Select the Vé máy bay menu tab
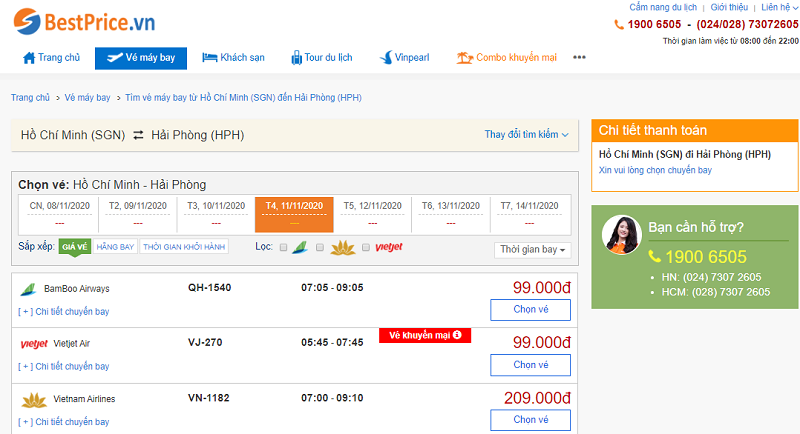 (141, 58)
